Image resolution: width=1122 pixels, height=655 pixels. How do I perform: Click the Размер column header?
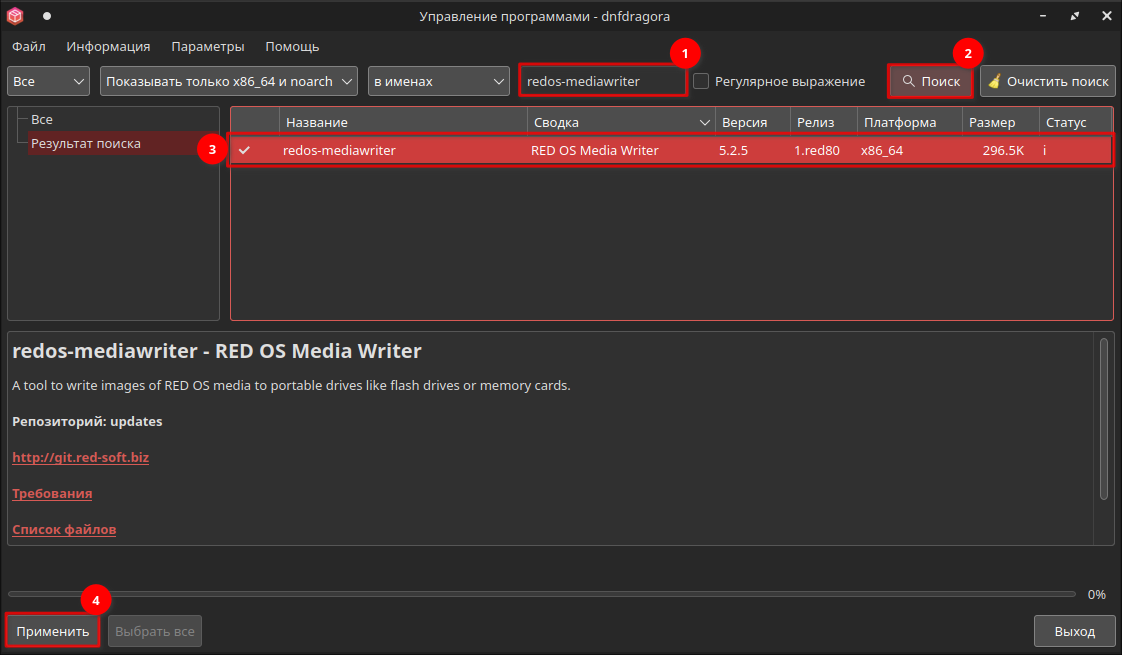click(x=1000, y=122)
